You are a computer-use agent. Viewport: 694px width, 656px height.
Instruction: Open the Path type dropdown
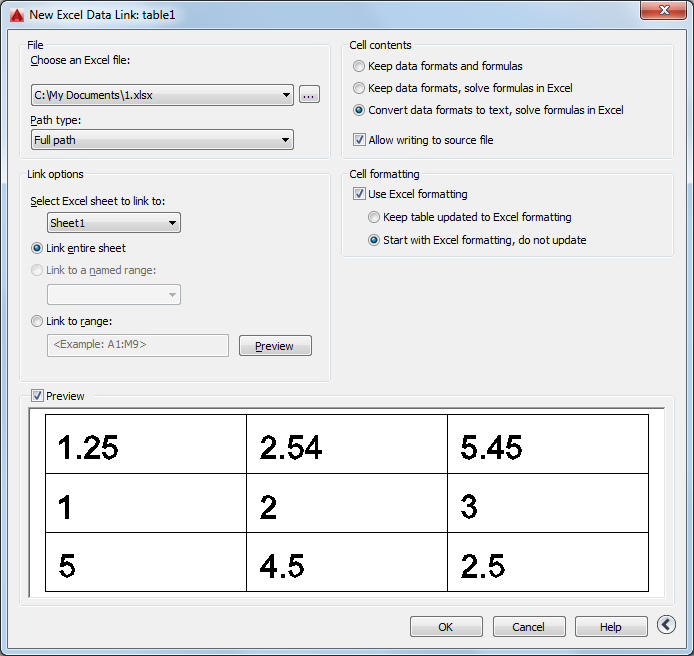pyautogui.click(x=162, y=140)
